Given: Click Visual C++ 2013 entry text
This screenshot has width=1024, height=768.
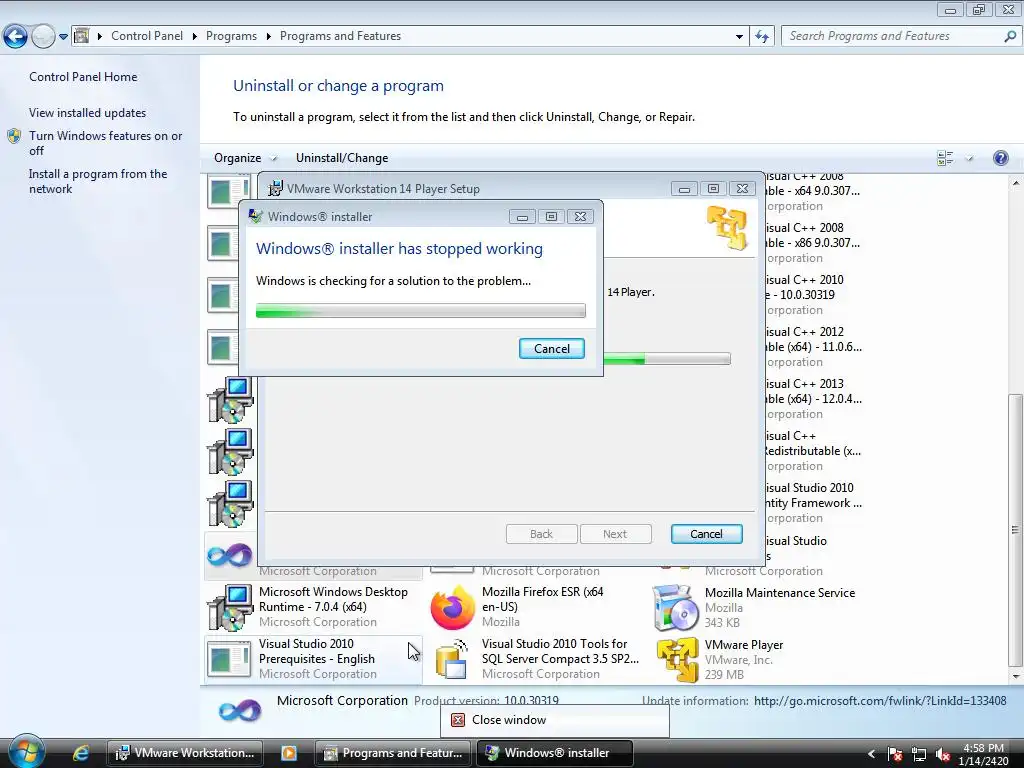Looking at the screenshot, I should 813,391.
